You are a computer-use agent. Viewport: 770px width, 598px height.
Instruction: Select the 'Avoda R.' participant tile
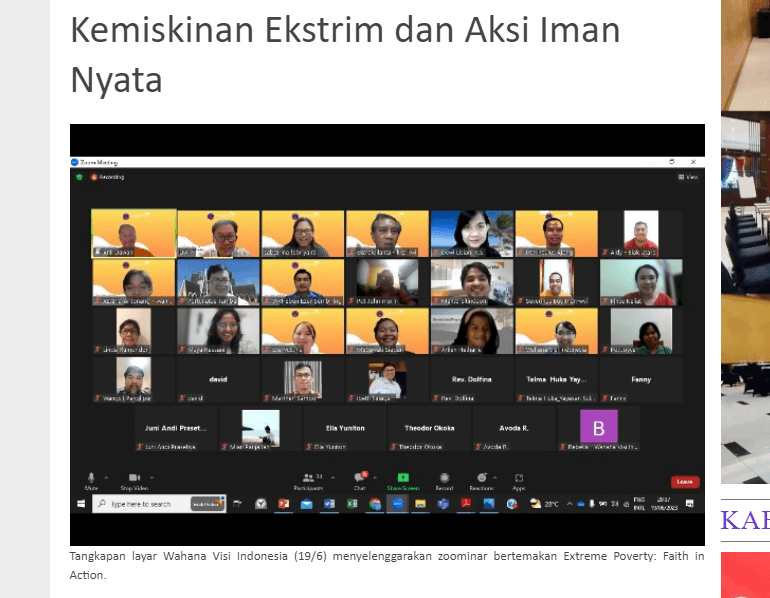[514, 428]
